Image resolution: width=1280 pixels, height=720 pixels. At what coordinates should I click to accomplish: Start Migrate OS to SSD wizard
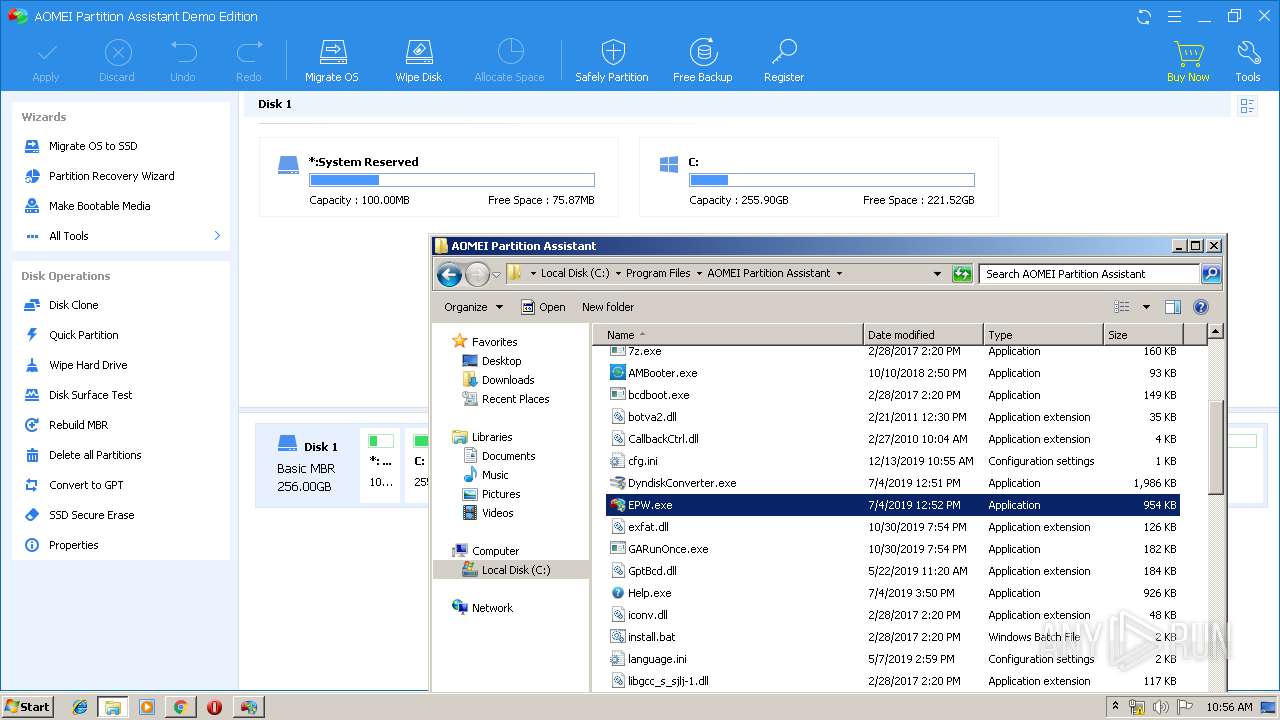coord(93,146)
